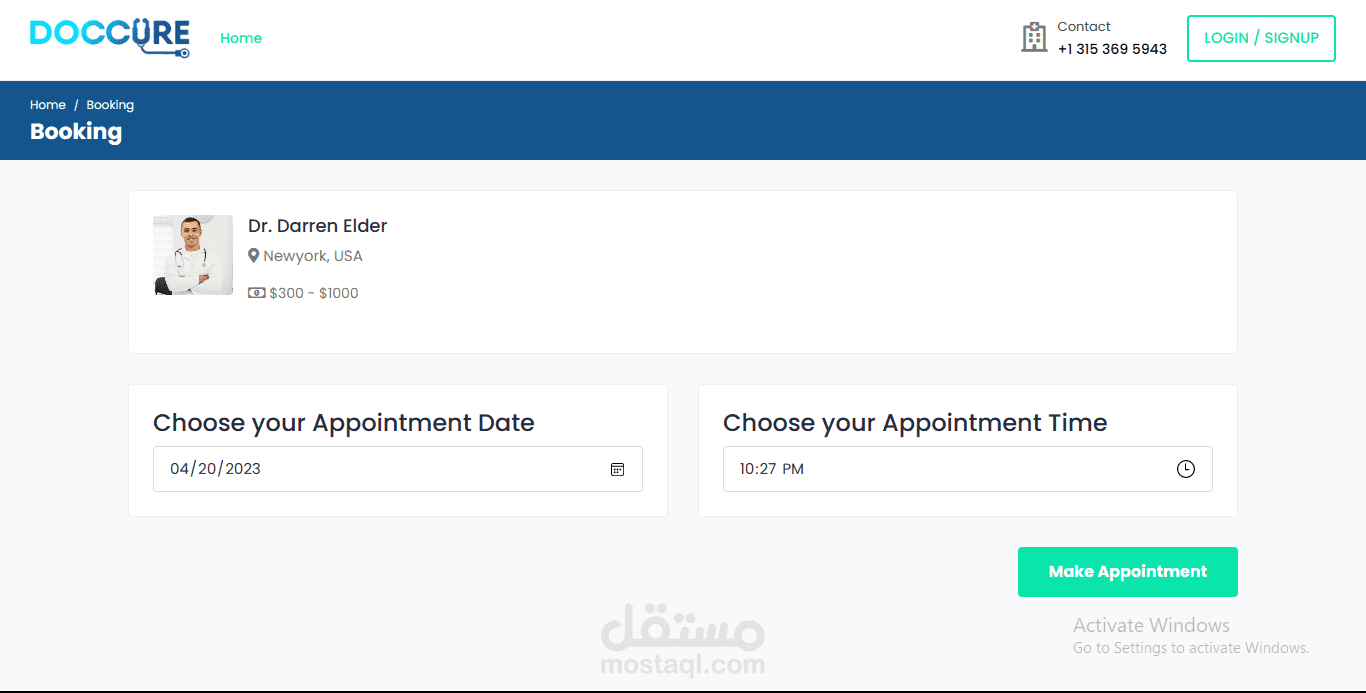Screen dimensions: 1366x693
Task: Click the building contact icon
Action: 1034,38
